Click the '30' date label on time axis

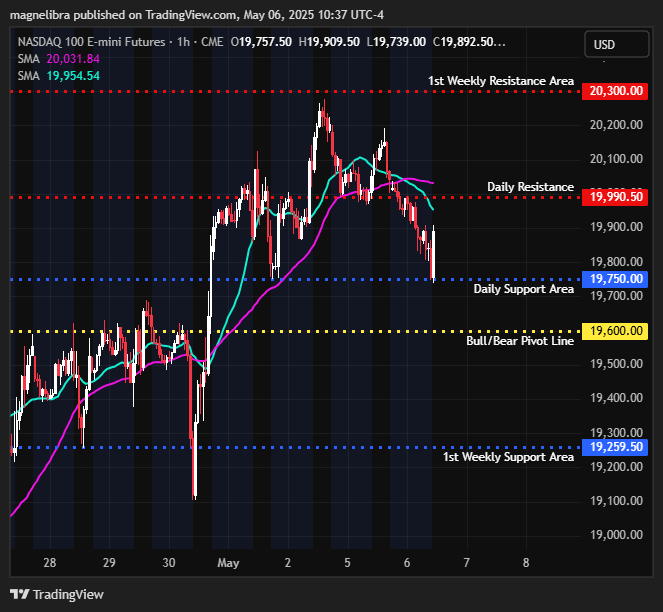tap(169, 563)
